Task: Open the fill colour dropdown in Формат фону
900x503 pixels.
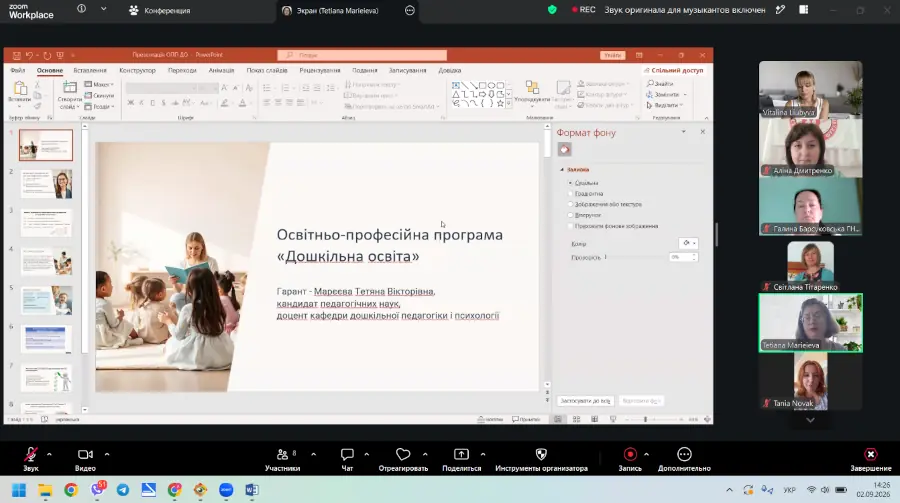Action: (688, 243)
